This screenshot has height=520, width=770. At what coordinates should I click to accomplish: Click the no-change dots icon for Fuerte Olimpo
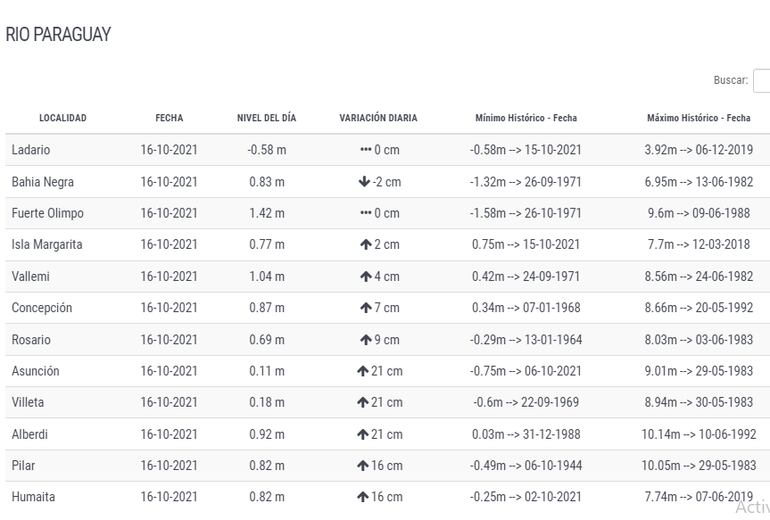click(366, 213)
